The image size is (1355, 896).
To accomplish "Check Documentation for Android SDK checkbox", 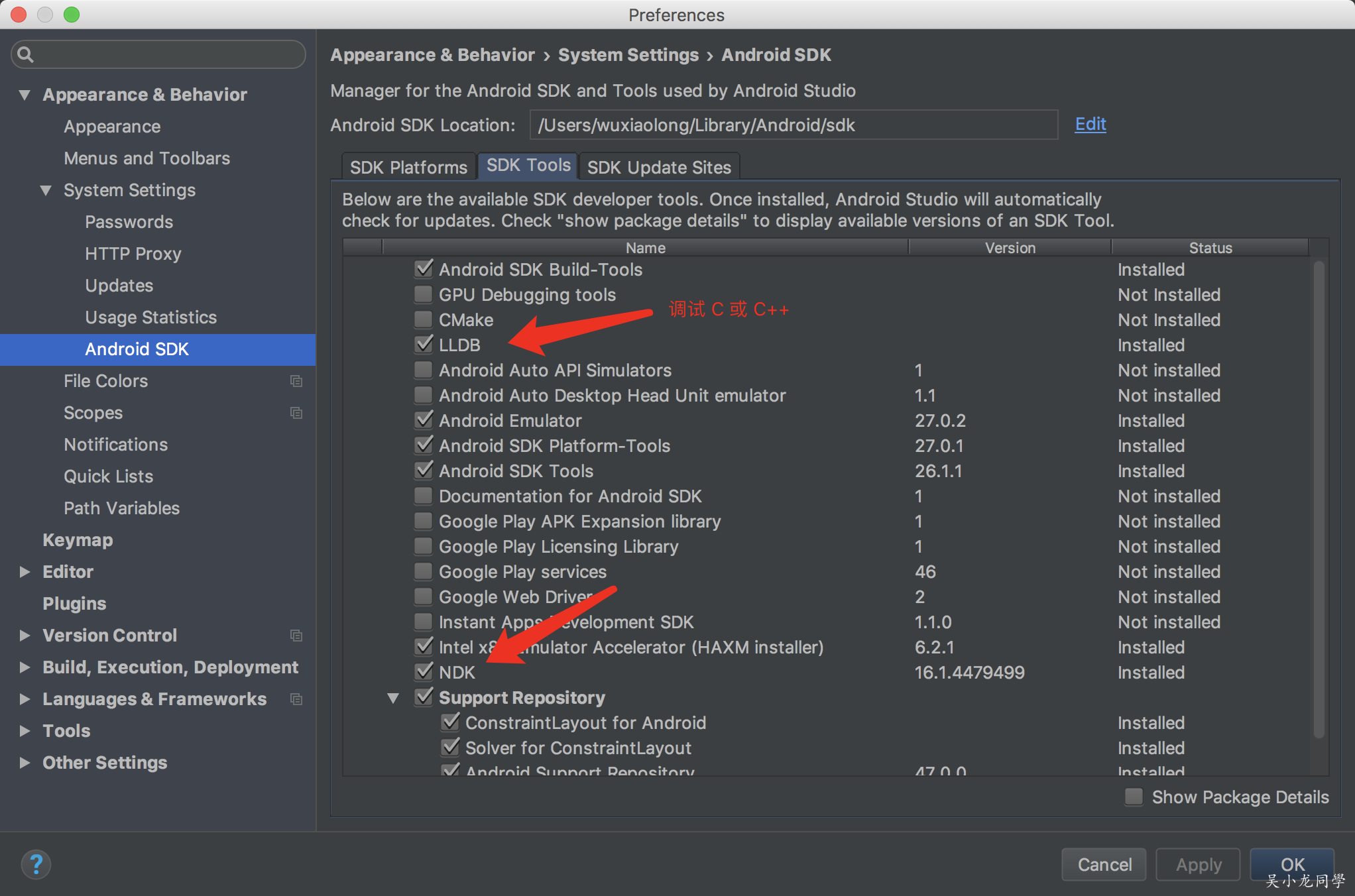I will 423,496.
